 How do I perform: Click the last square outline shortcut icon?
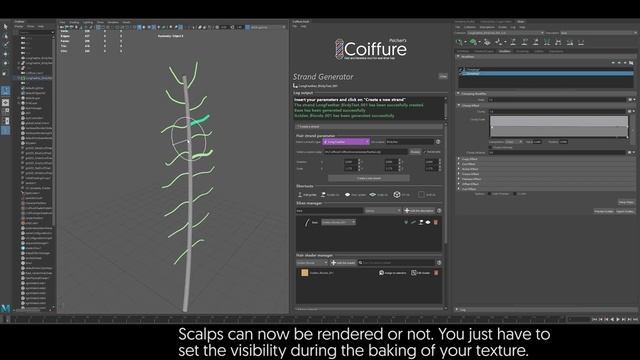pos(421,195)
